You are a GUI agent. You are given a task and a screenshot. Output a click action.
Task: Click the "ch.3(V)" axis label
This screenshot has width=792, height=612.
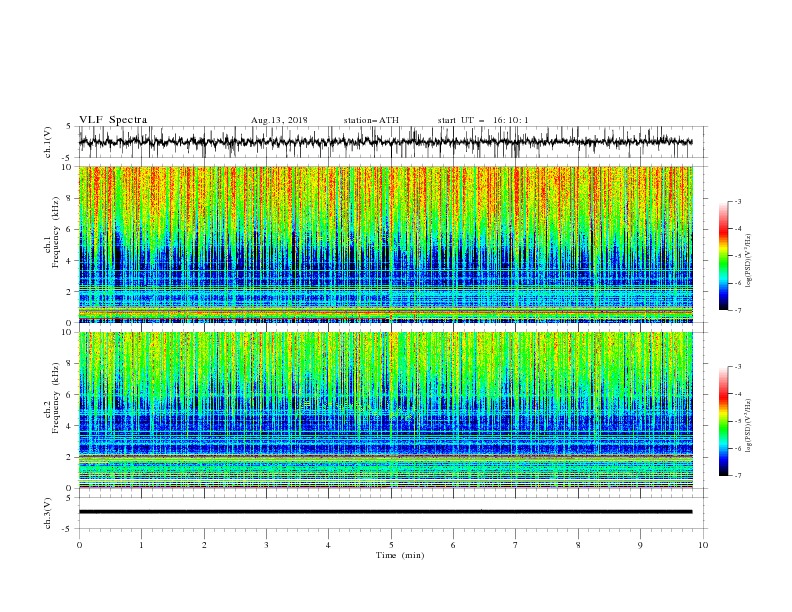48,513
